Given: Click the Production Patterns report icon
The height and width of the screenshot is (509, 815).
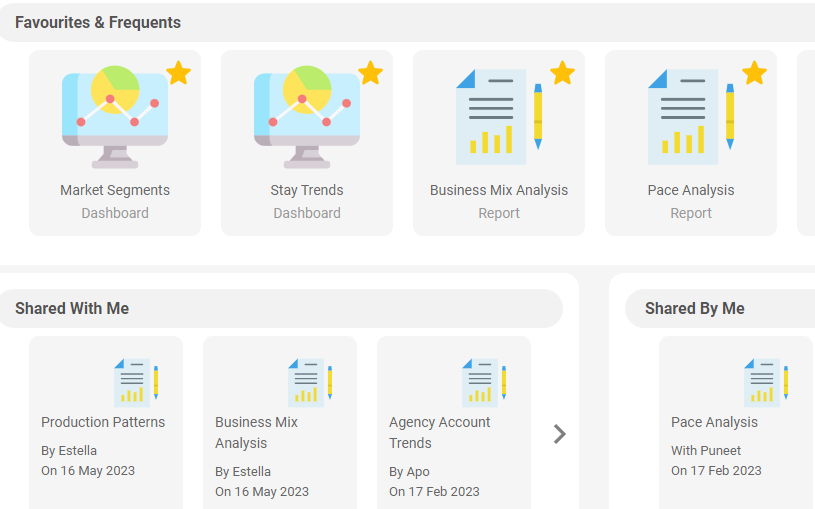Looking at the screenshot, I should point(136,381).
